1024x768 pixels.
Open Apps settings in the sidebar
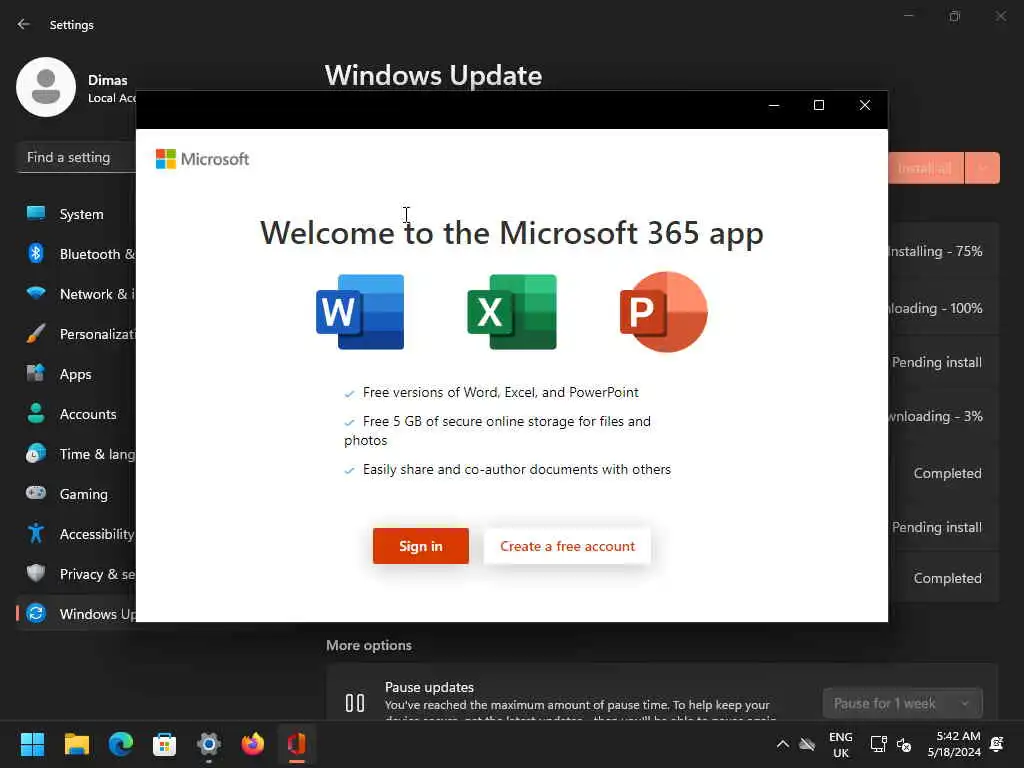point(76,374)
